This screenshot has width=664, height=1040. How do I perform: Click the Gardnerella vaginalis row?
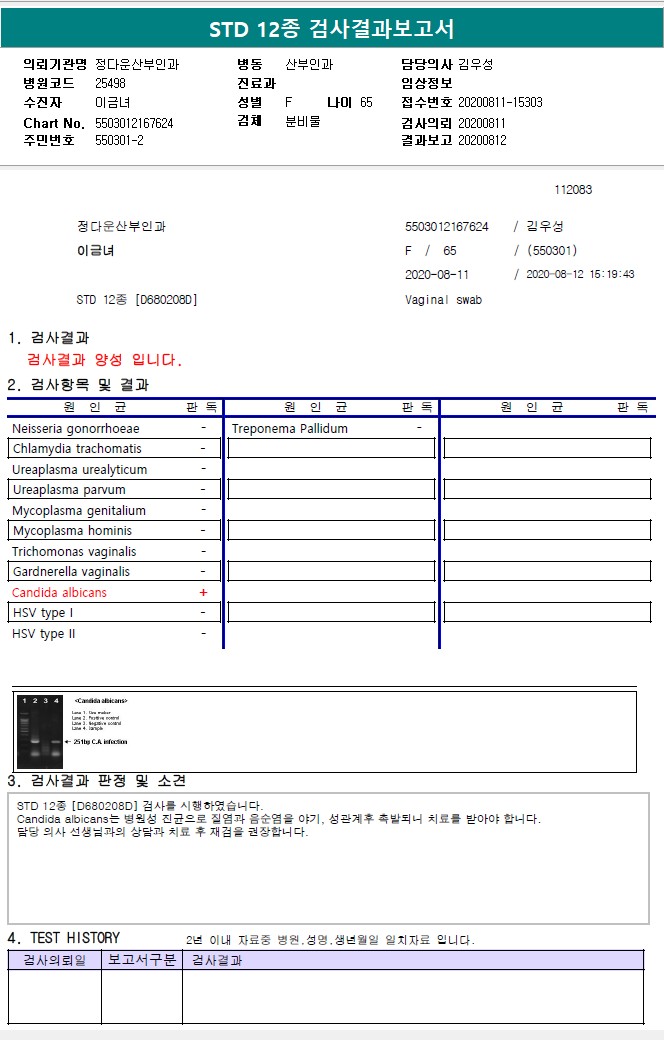click(114, 571)
